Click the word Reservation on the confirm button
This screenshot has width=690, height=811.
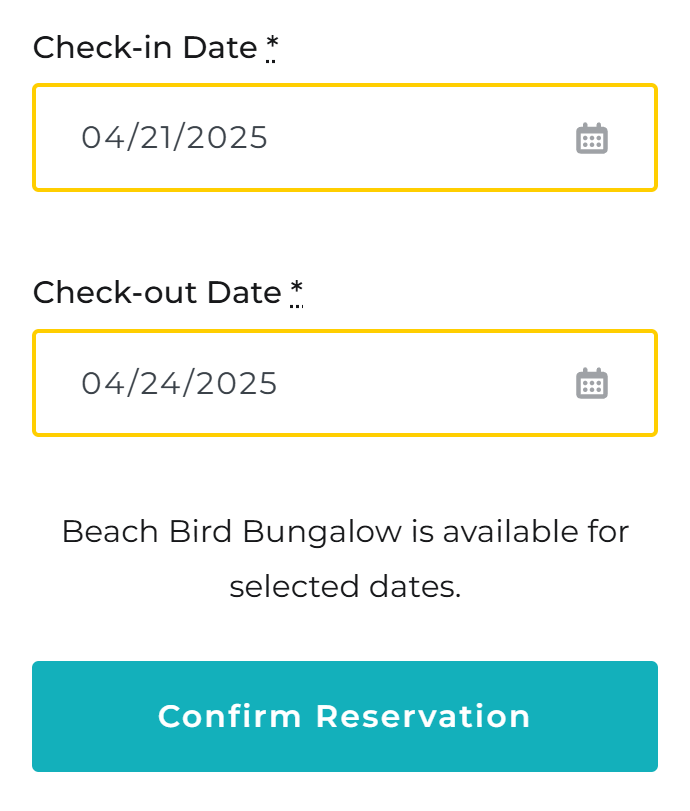click(423, 716)
